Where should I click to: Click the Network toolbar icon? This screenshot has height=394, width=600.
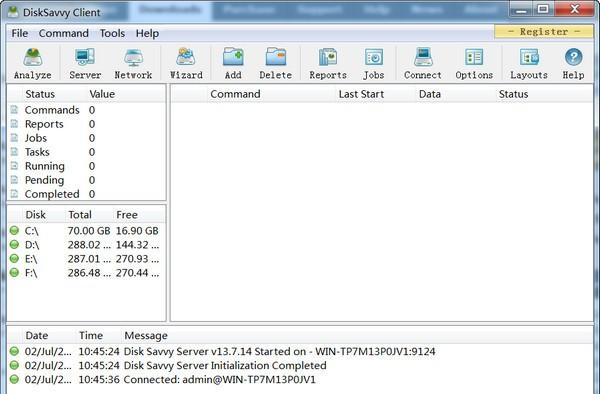(133, 58)
